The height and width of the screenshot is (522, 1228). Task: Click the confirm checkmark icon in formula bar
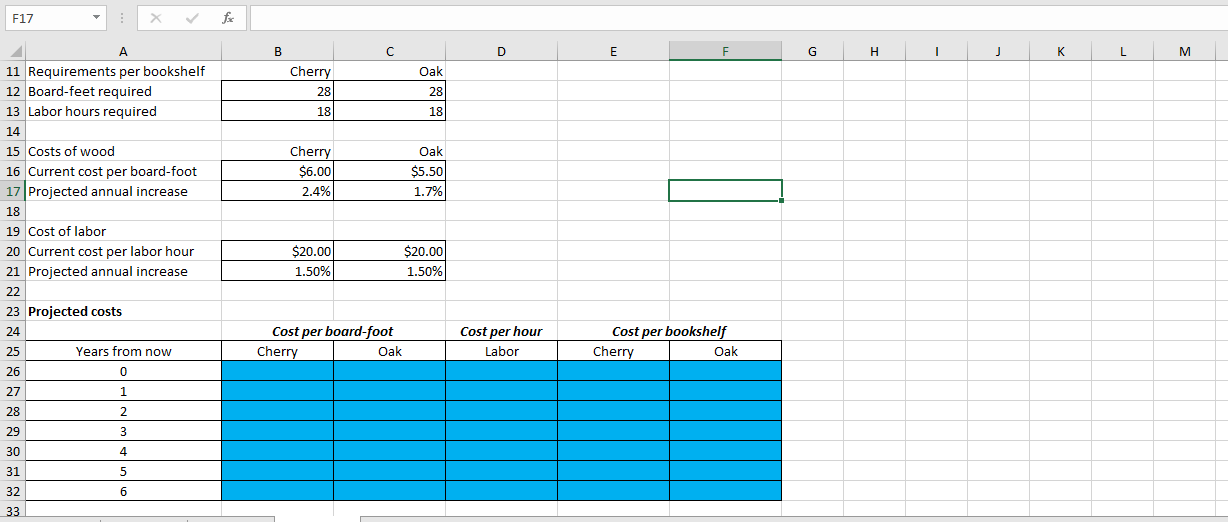coord(192,17)
